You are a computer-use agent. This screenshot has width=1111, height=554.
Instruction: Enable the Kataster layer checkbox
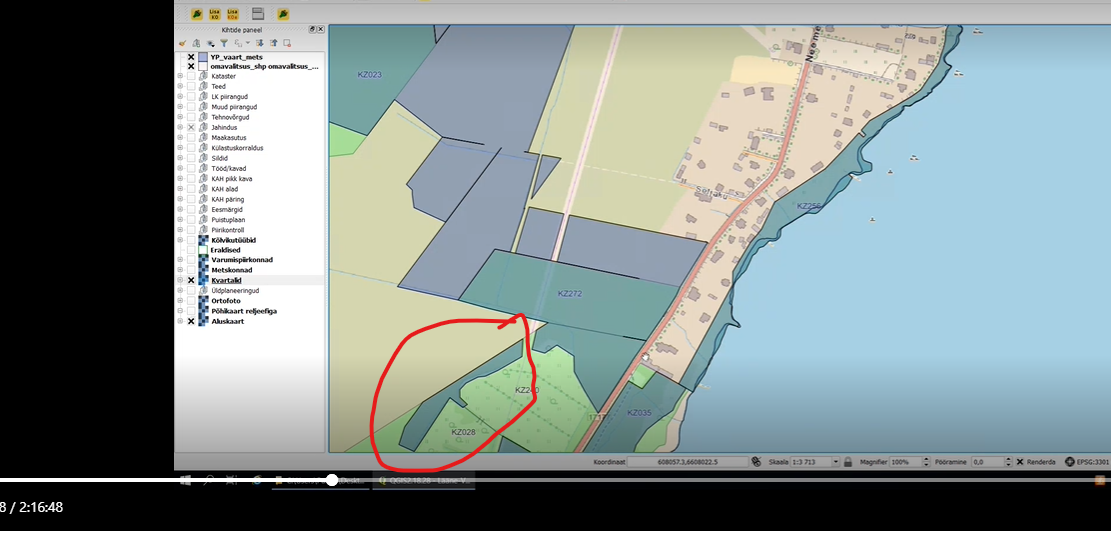(x=191, y=76)
